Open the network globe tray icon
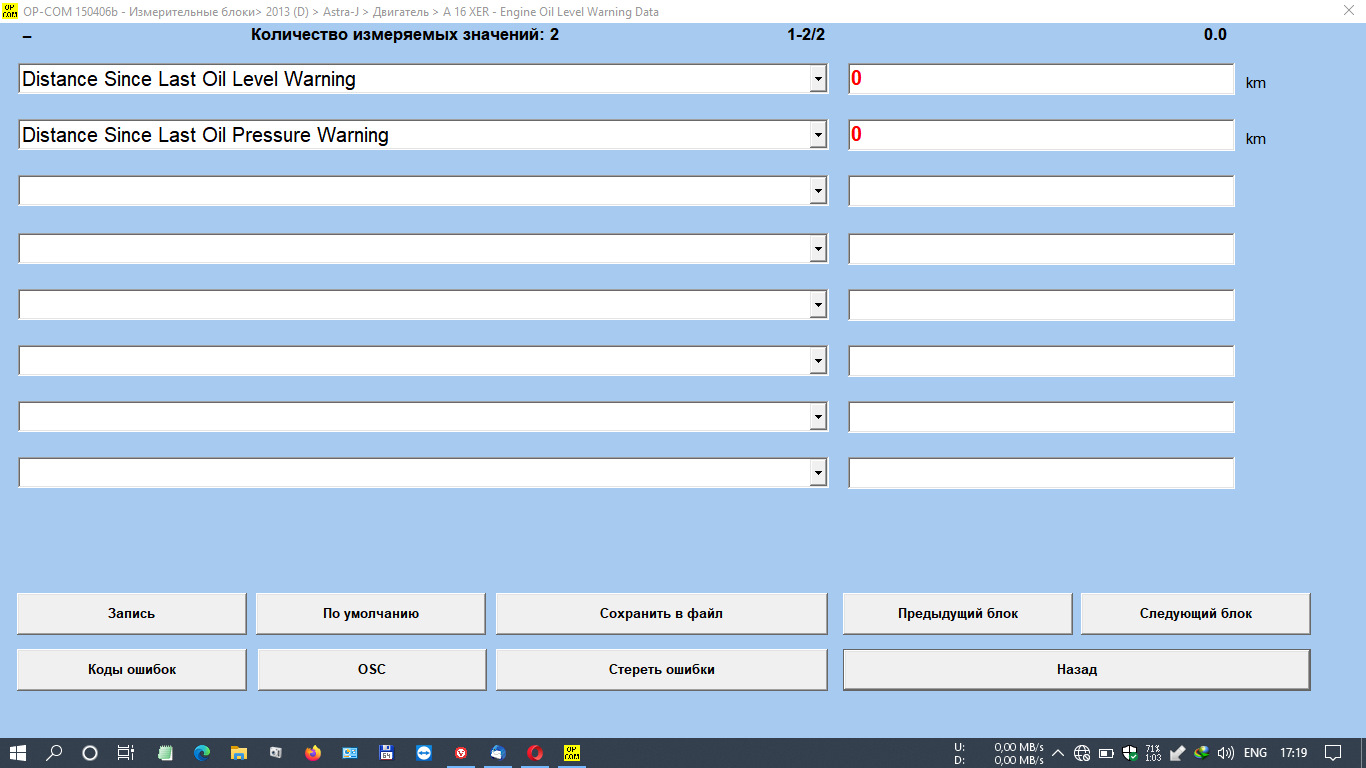 point(1082,753)
